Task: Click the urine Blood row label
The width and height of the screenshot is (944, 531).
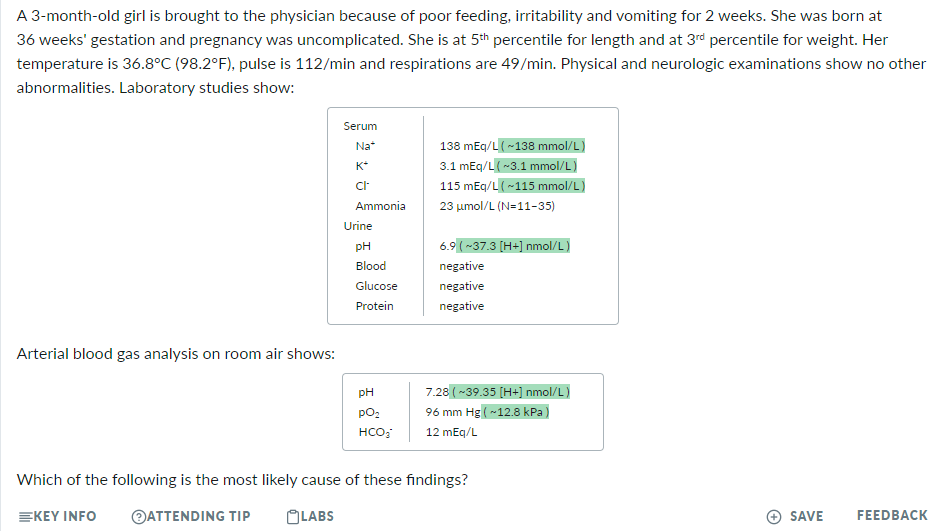Action: pos(370,266)
